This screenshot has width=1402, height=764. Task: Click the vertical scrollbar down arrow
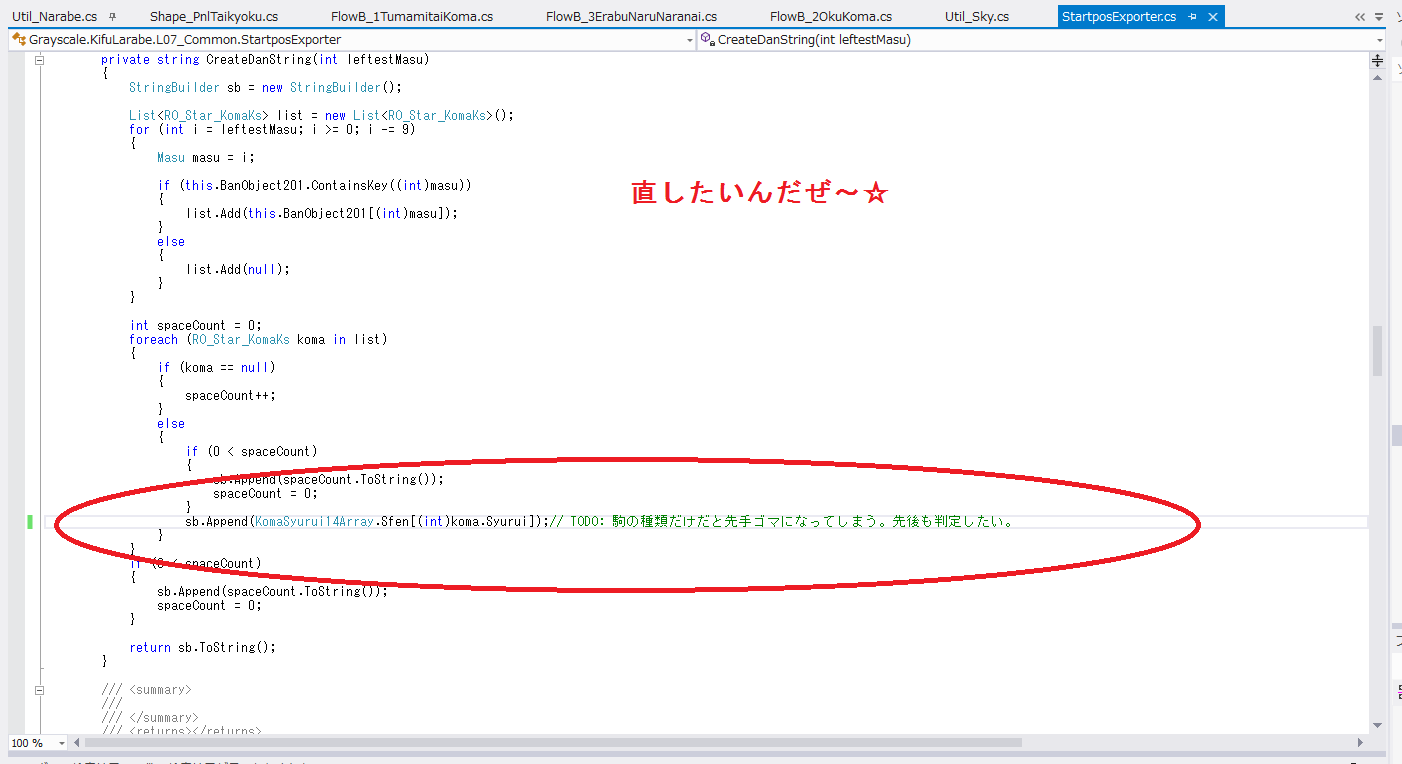1377,725
